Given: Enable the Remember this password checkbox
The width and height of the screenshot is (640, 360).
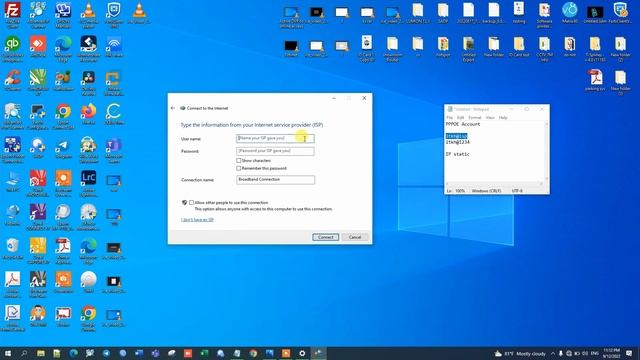Looking at the screenshot, I should (238, 168).
